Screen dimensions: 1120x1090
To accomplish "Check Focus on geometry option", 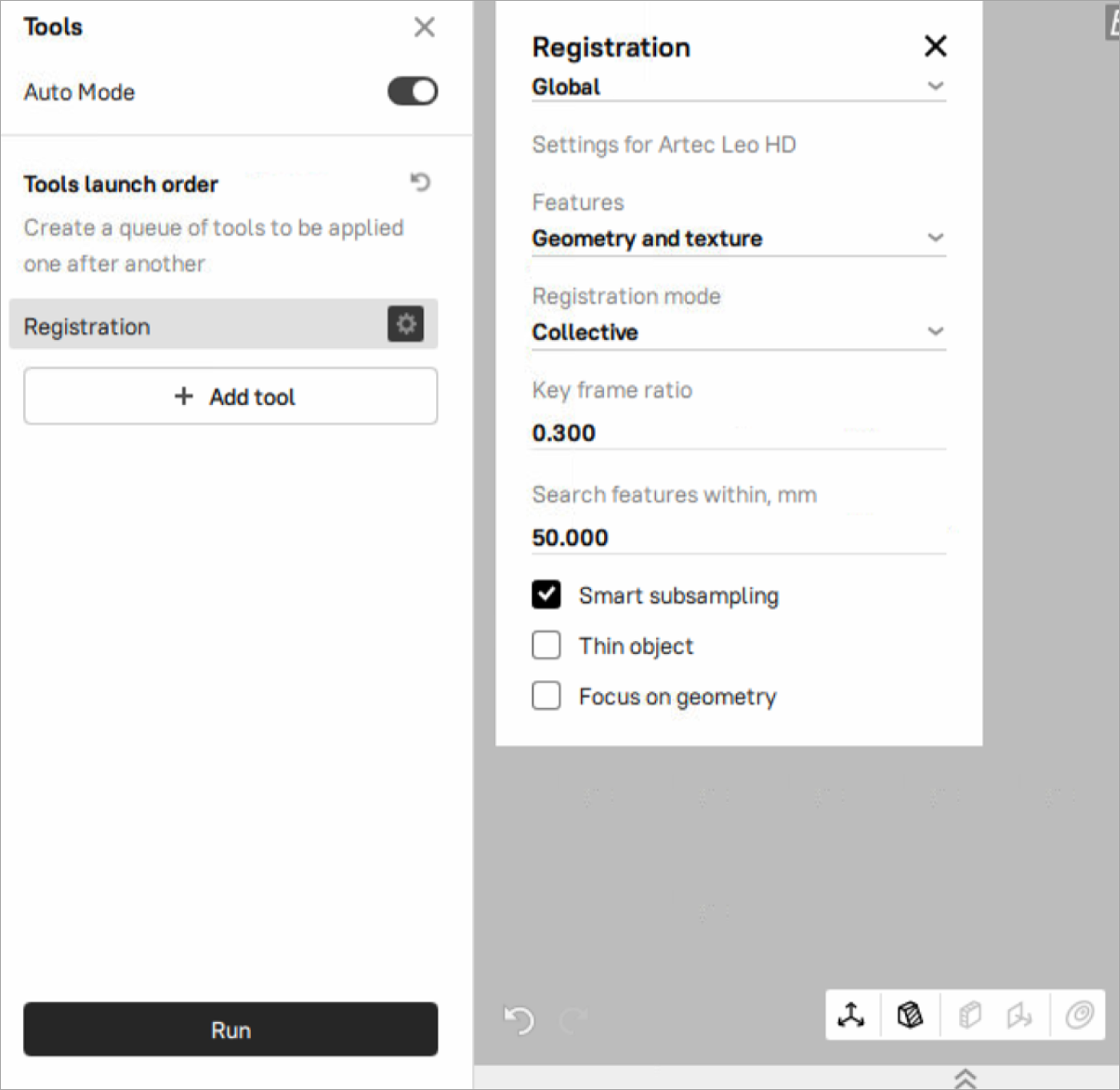I will [546, 695].
